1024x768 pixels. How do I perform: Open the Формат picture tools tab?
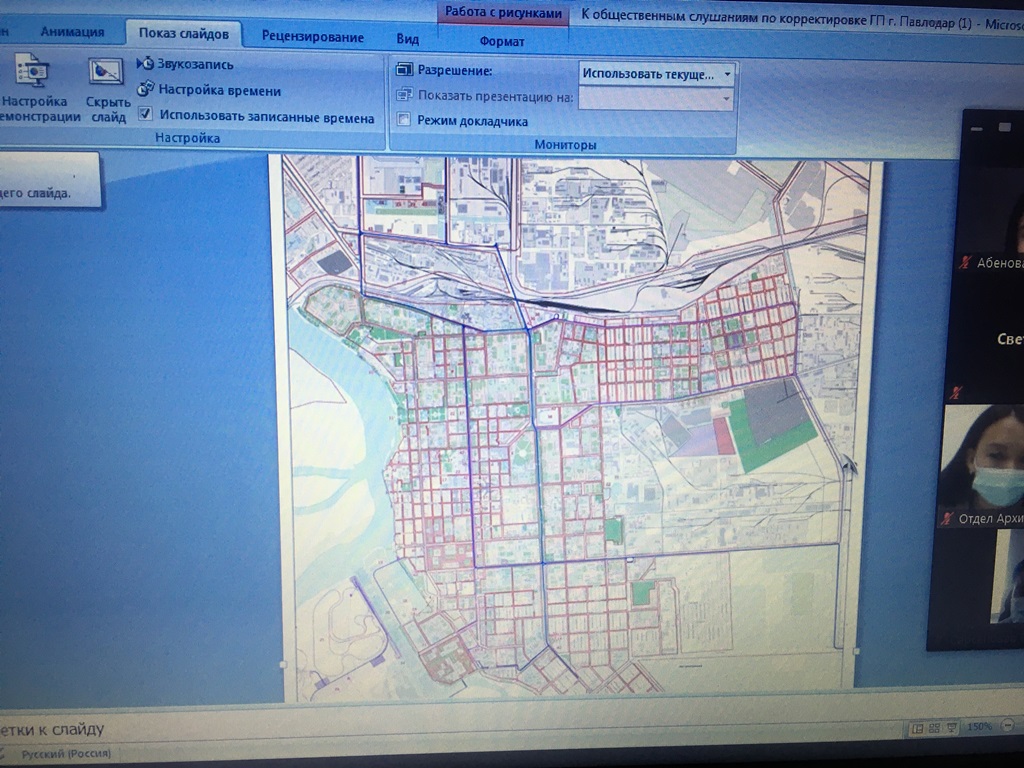pos(502,41)
